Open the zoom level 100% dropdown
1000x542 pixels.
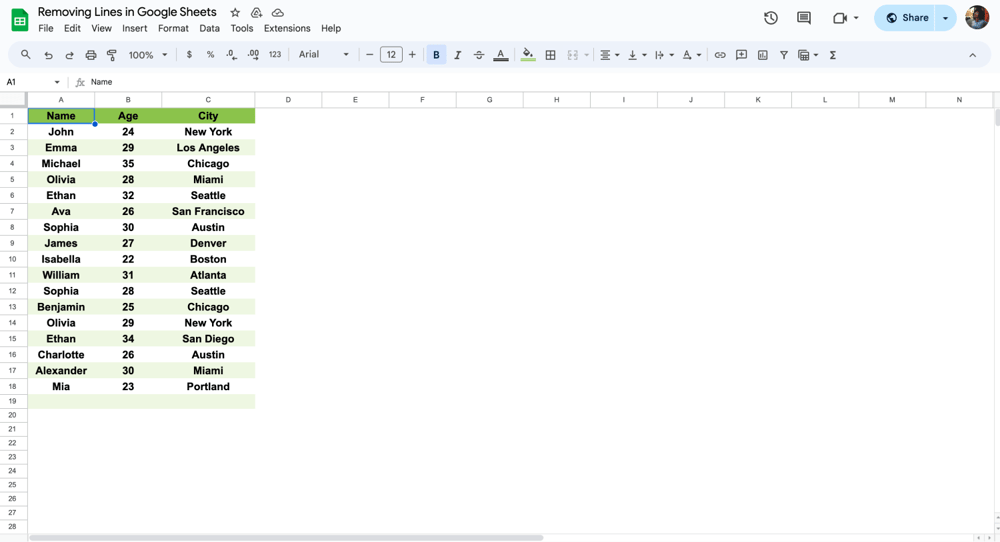pyautogui.click(x=148, y=55)
